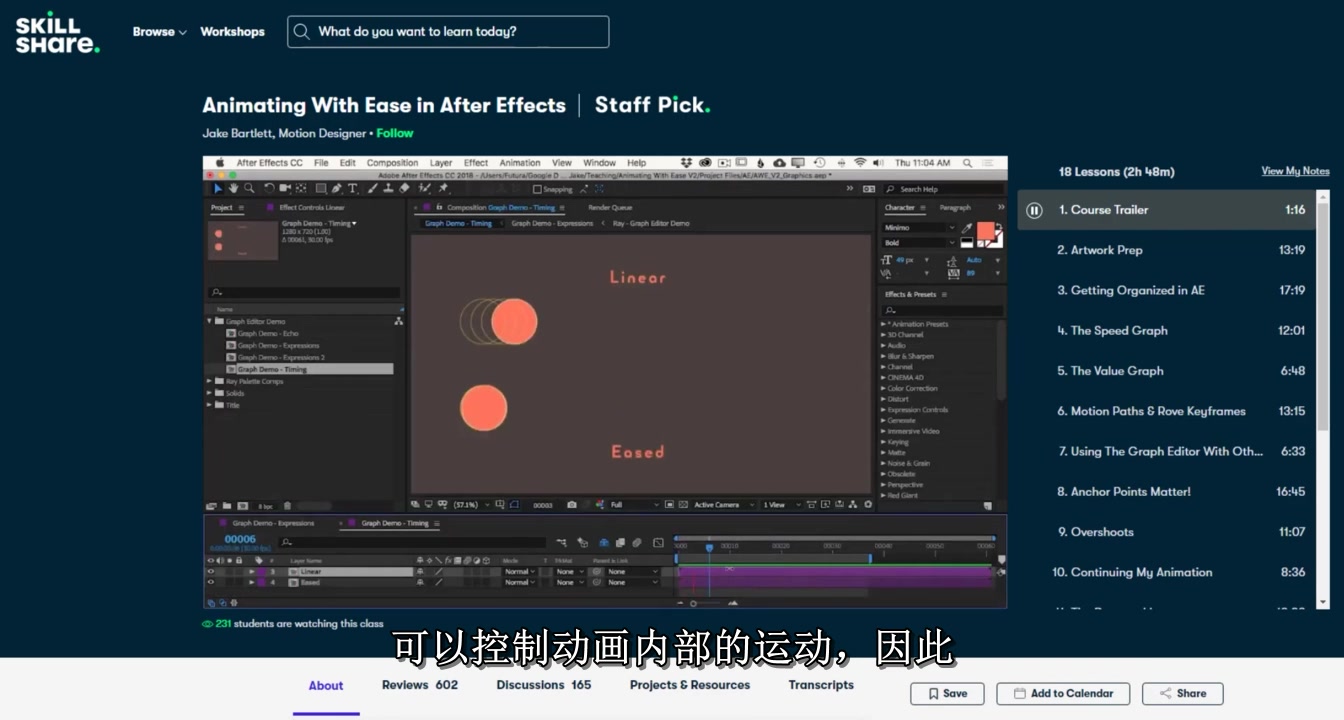Switch to the Discussions tab
The image size is (1344, 720).
tap(544, 685)
